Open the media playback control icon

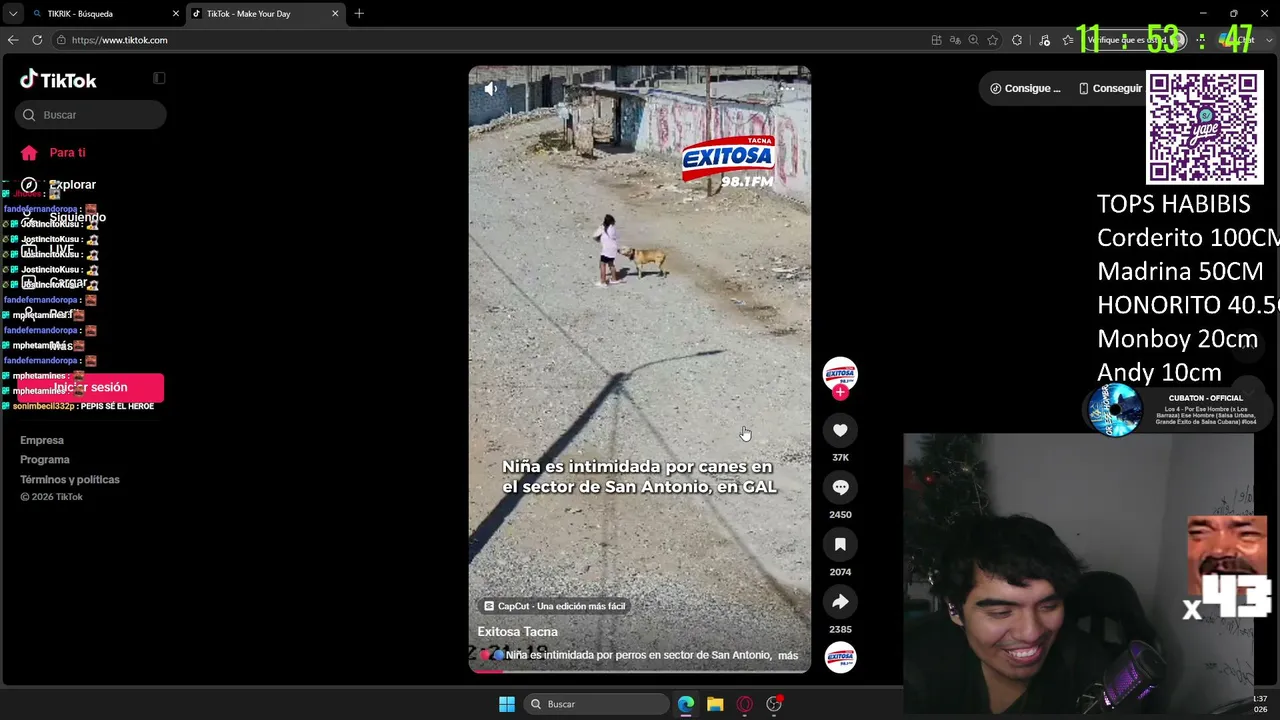coord(1045,40)
